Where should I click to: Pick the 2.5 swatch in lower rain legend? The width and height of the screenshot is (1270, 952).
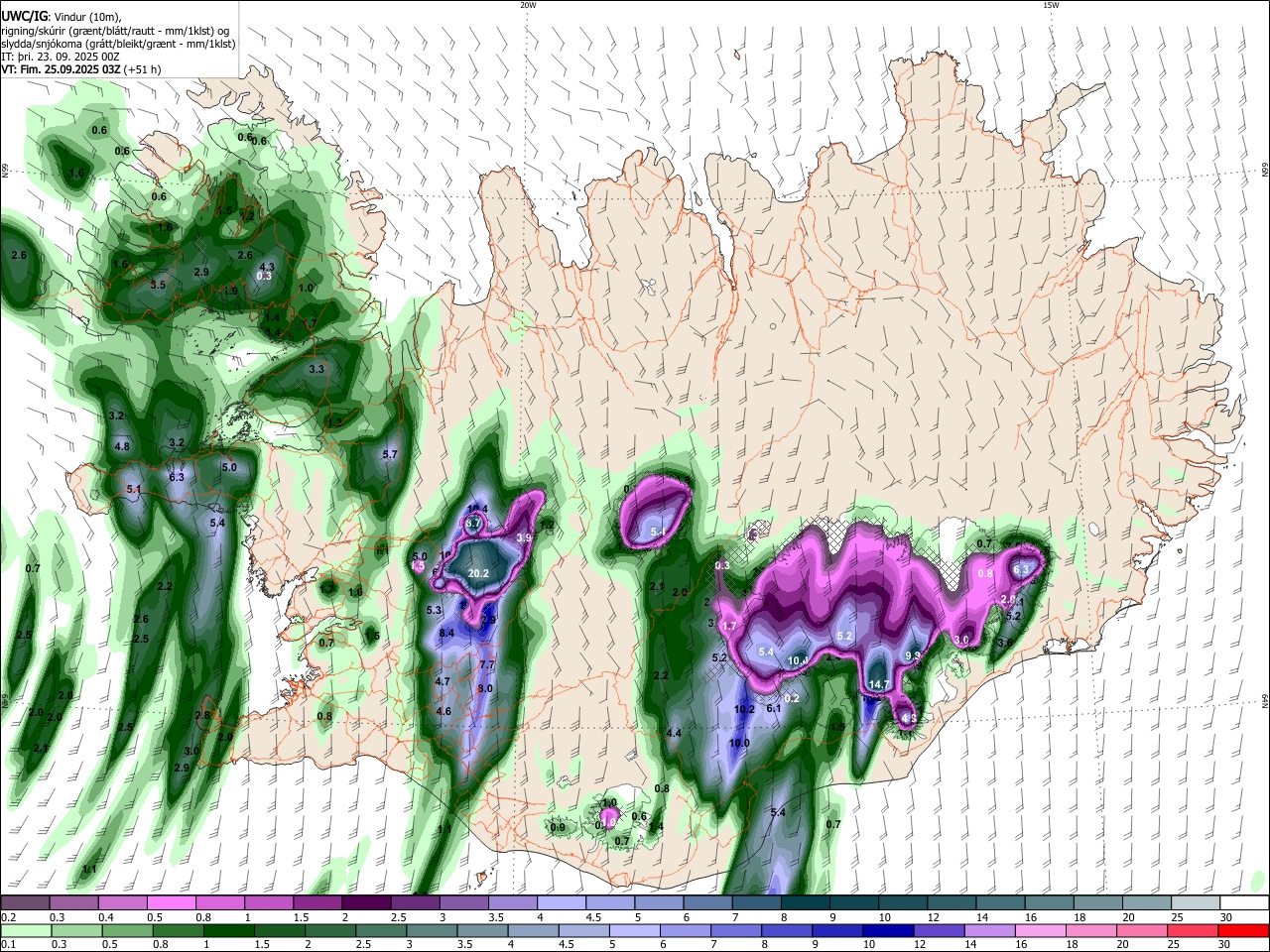tap(381, 930)
